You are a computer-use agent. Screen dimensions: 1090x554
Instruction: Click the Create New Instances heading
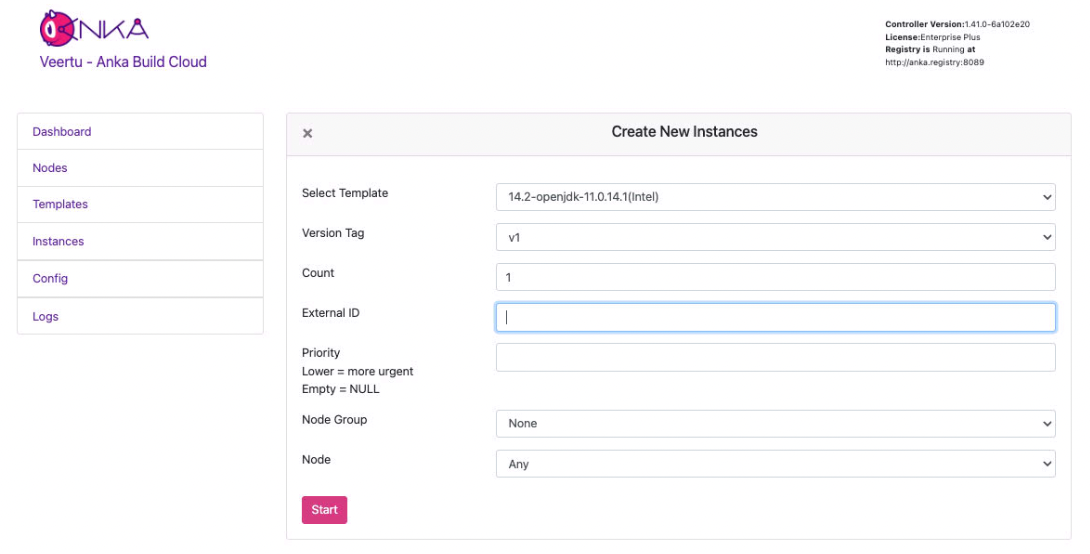(684, 132)
